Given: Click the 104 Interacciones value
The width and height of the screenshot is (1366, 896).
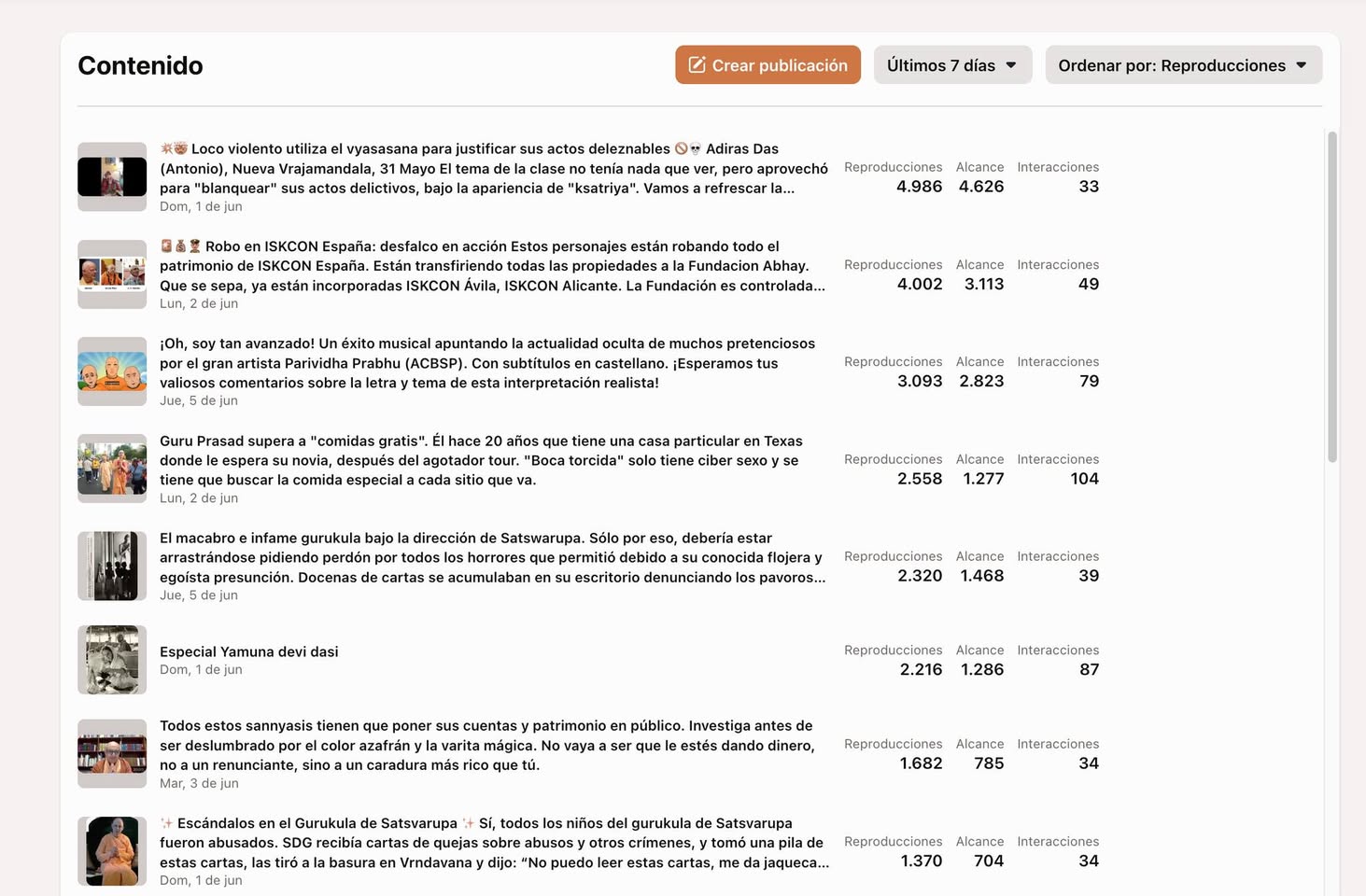Looking at the screenshot, I should click(1084, 479).
